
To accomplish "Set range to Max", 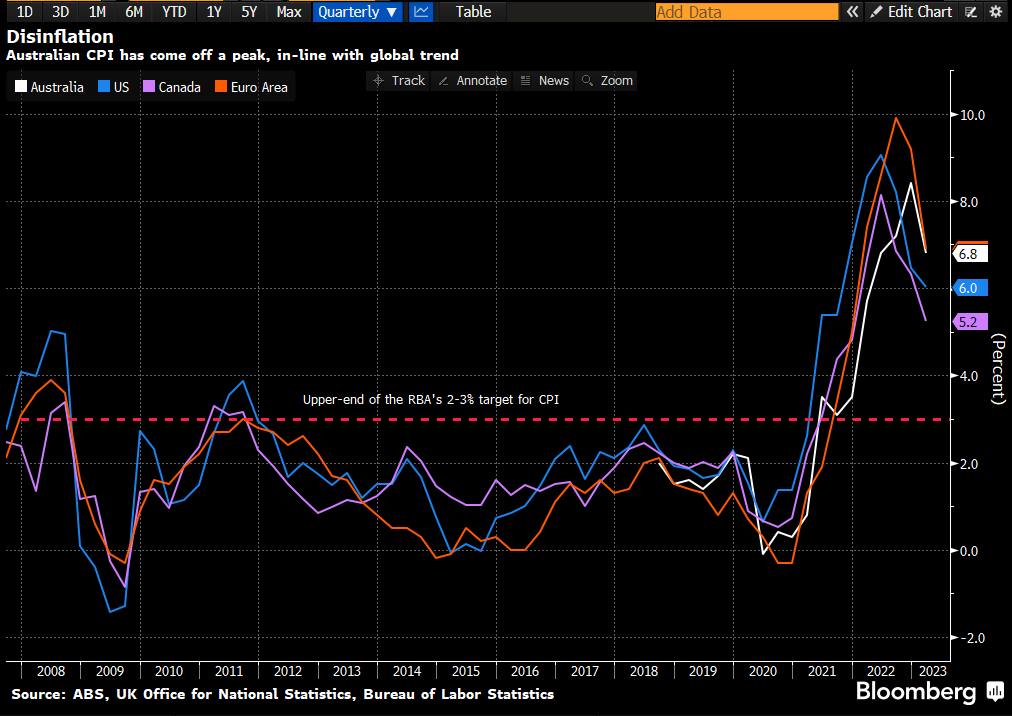I will (288, 12).
